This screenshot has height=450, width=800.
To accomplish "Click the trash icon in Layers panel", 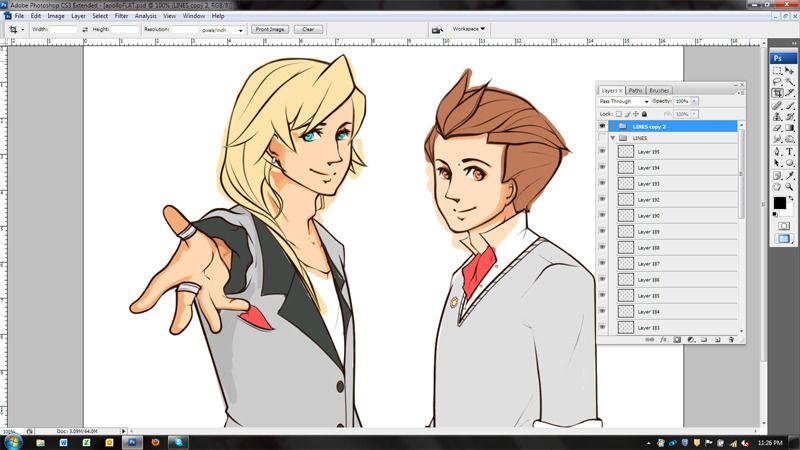I will coord(731,339).
